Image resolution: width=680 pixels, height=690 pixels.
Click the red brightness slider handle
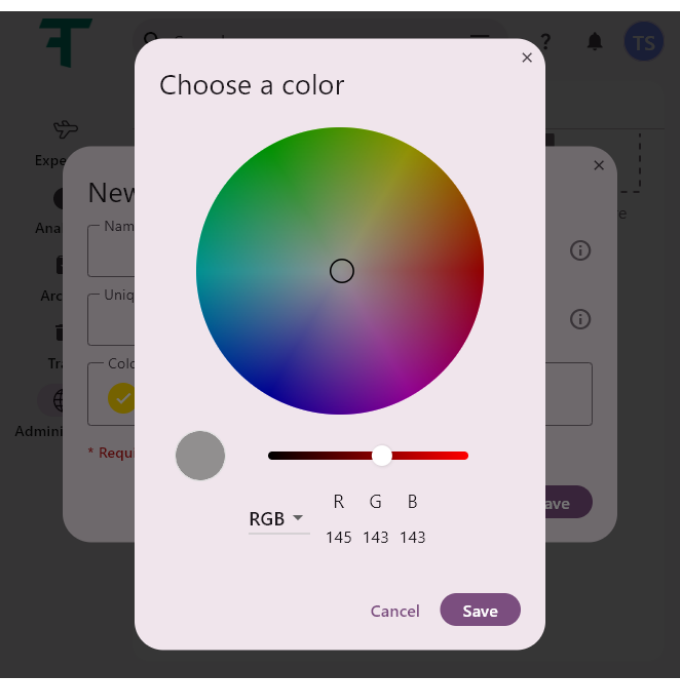coord(382,455)
